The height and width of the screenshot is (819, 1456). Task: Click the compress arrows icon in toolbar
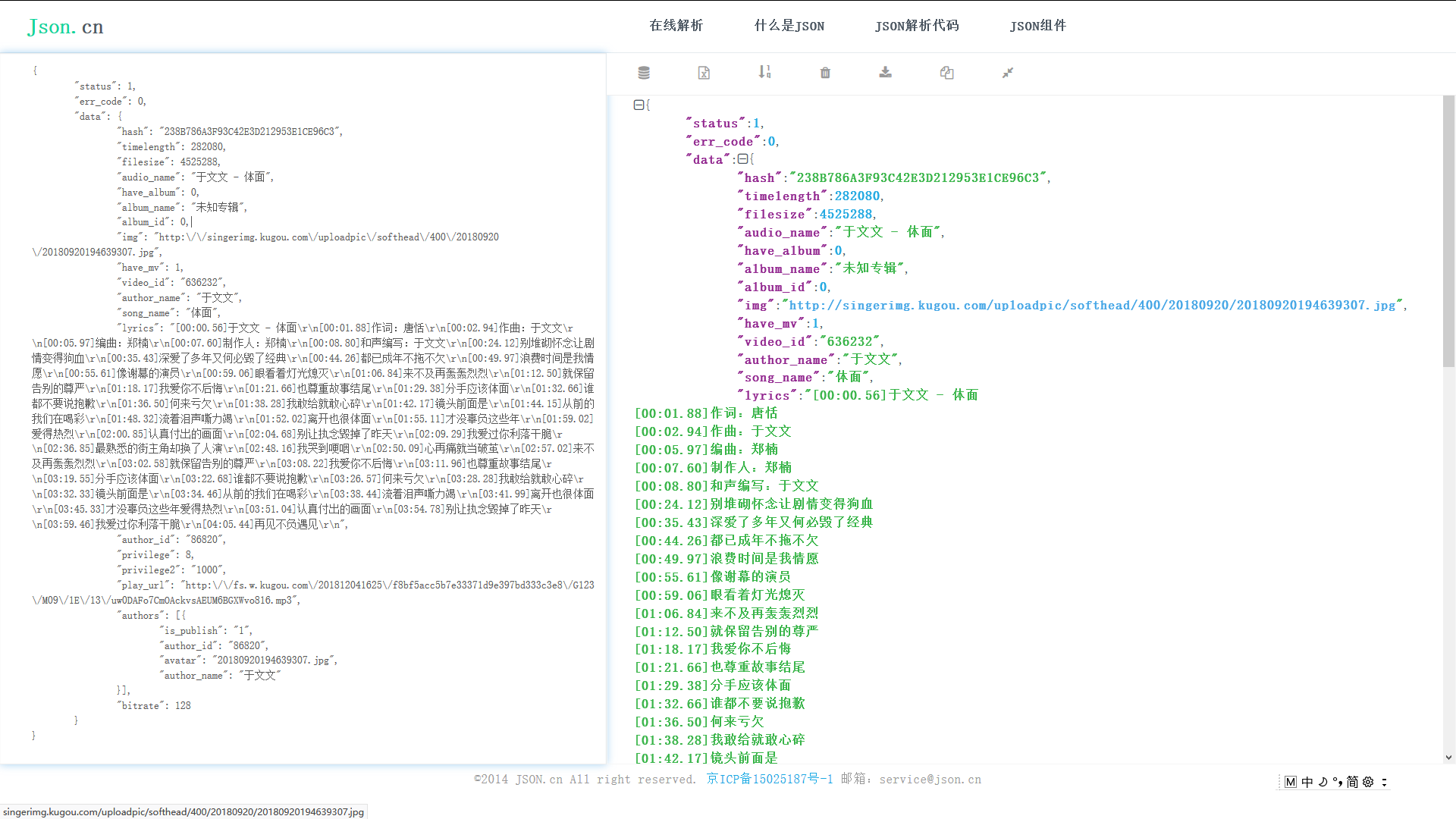tap(1007, 73)
